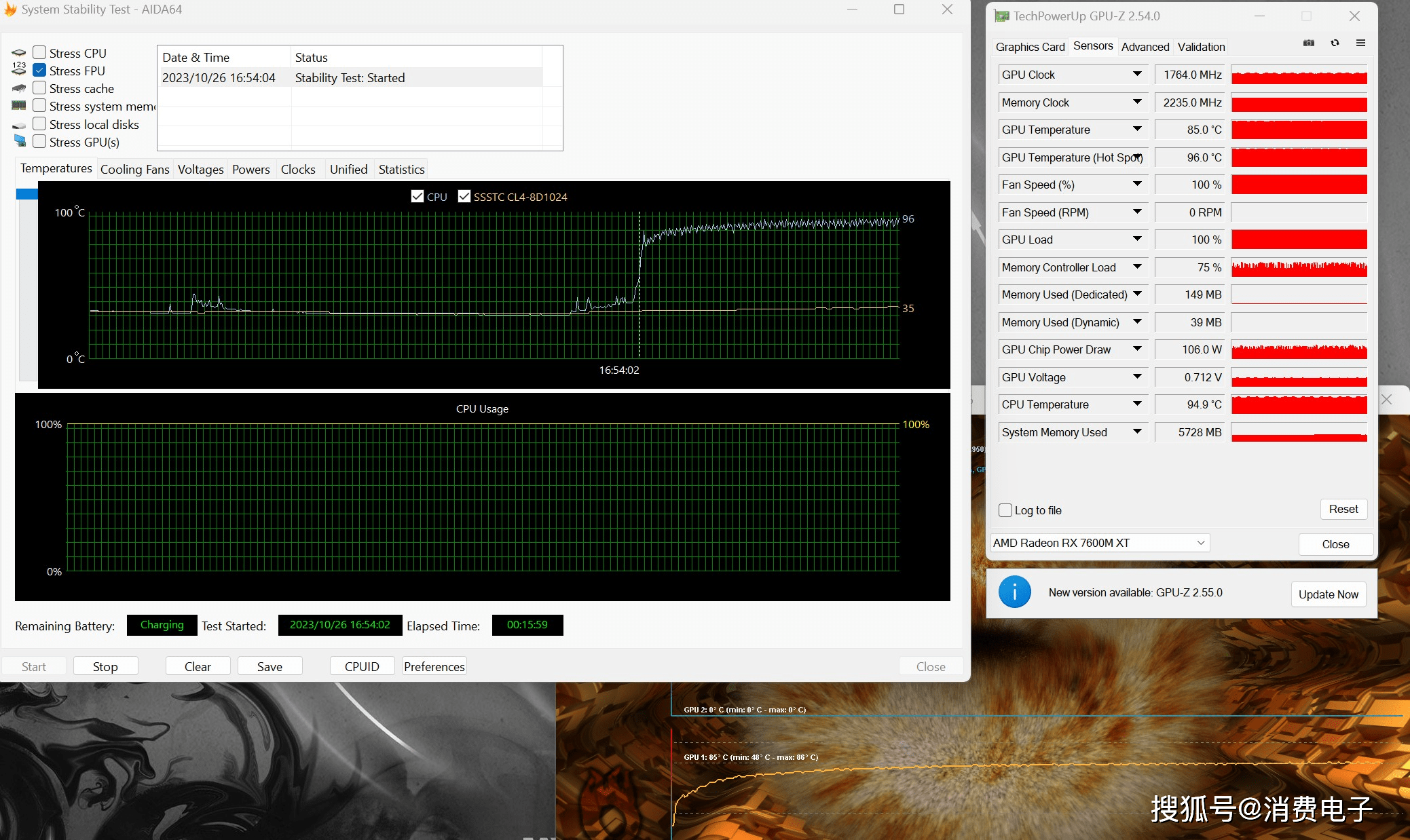Screen dimensions: 1410x840
Task: Switch to the Statistics tab
Action: coord(401,170)
